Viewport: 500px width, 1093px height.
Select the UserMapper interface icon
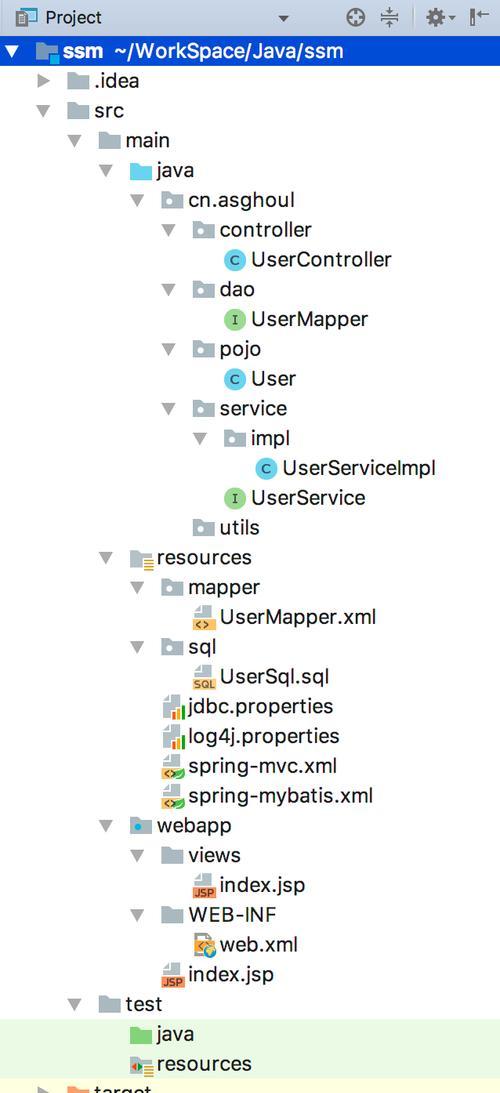click(x=235, y=320)
